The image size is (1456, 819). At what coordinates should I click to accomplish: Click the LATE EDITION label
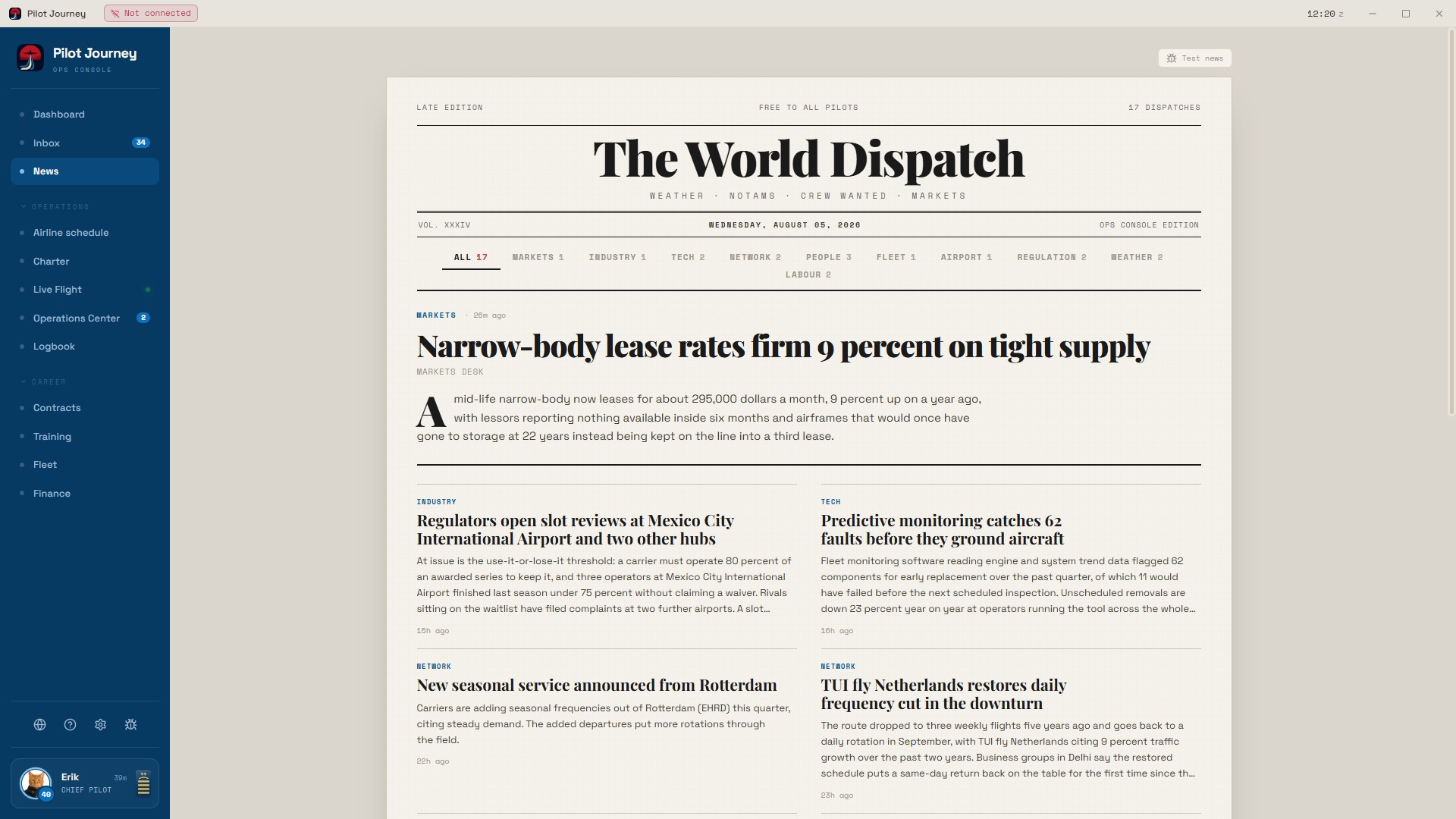point(450,108)
